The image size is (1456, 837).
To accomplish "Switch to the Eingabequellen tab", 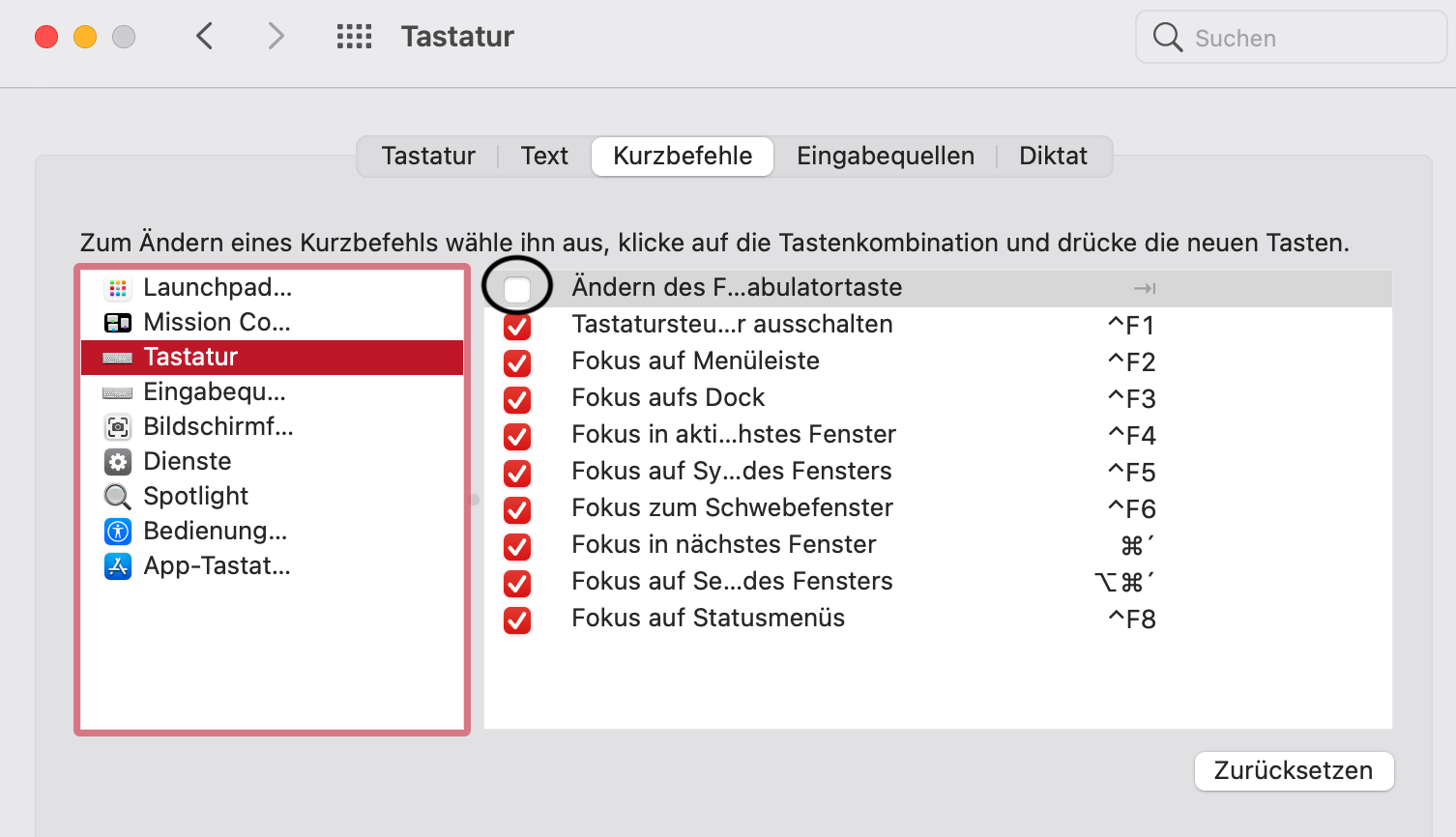I will [x=885, y=157].
